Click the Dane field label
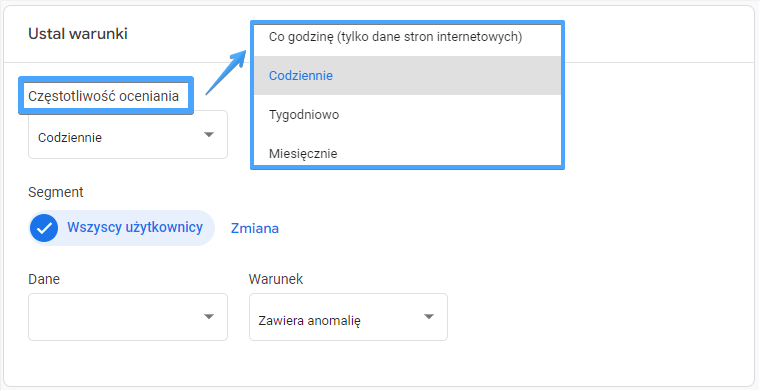The height and width of the screenshot is (391, 760). pyautogui.click(x=44, y=279)
